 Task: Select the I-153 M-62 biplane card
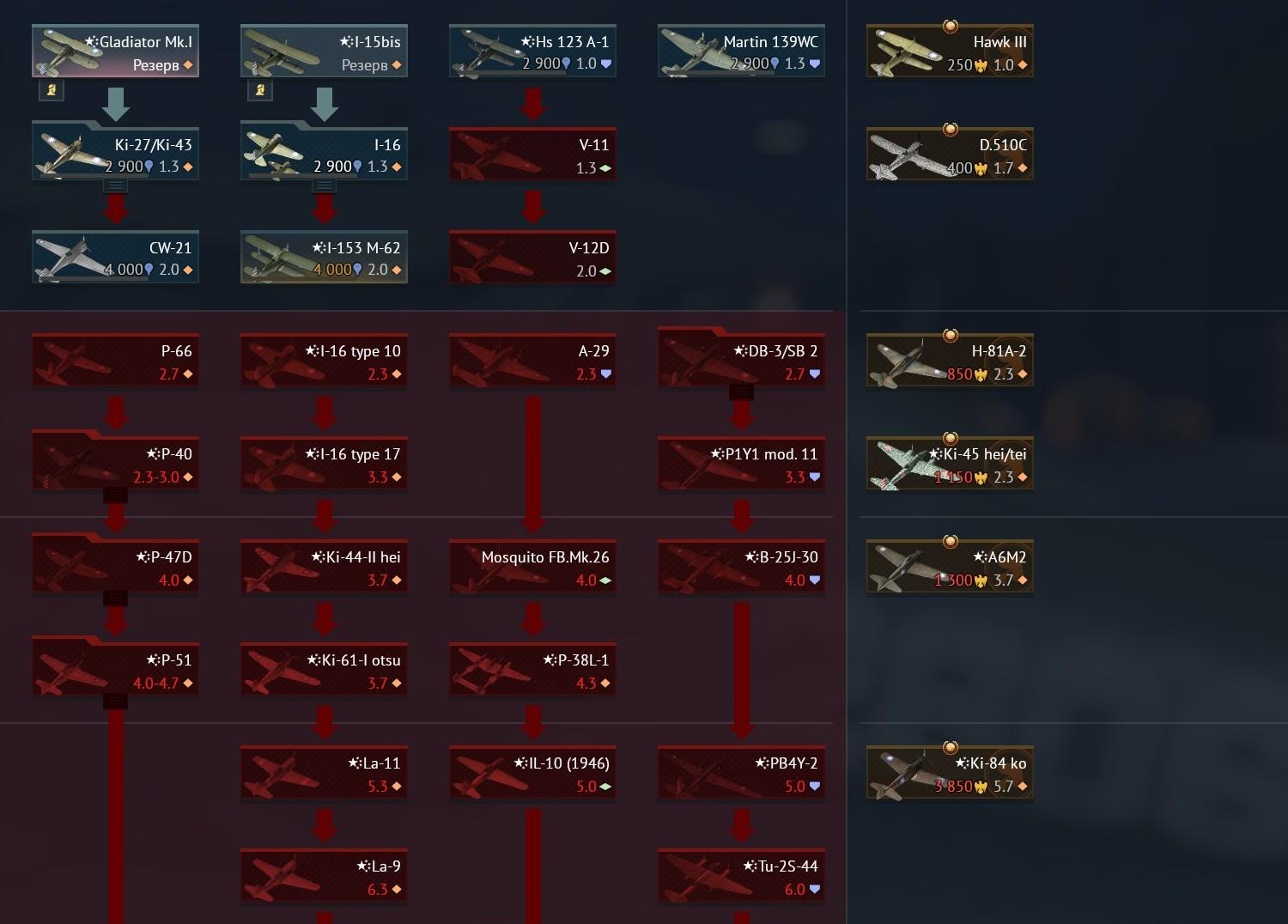324,258
